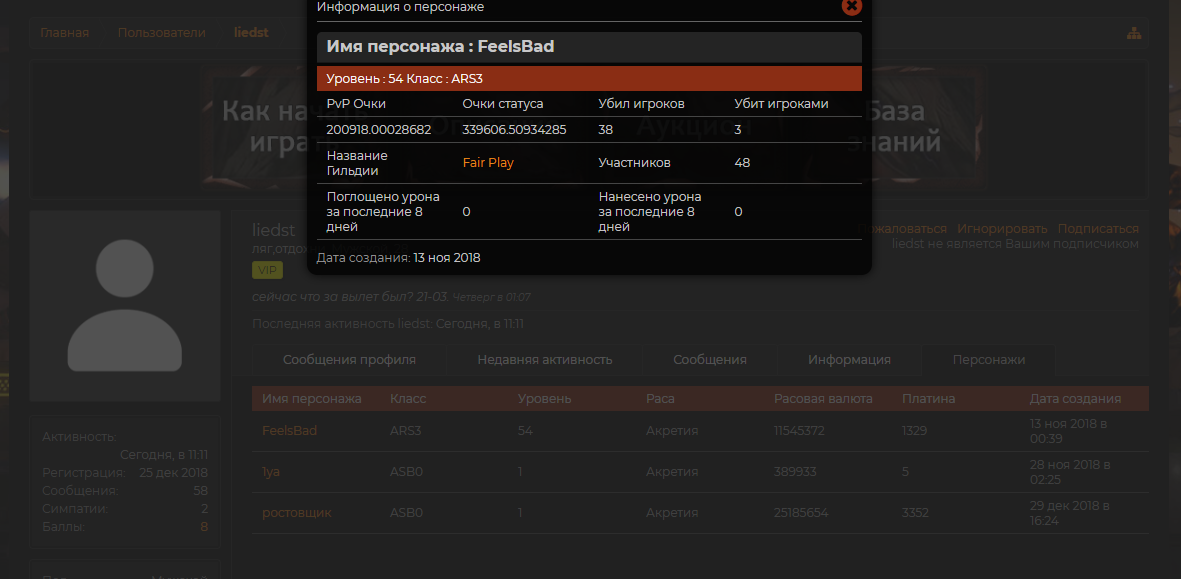The width and height of the screenshot is (1181, 579).
Task: Open the Пользователи breadcrumb link
Action: click(162, 33)
